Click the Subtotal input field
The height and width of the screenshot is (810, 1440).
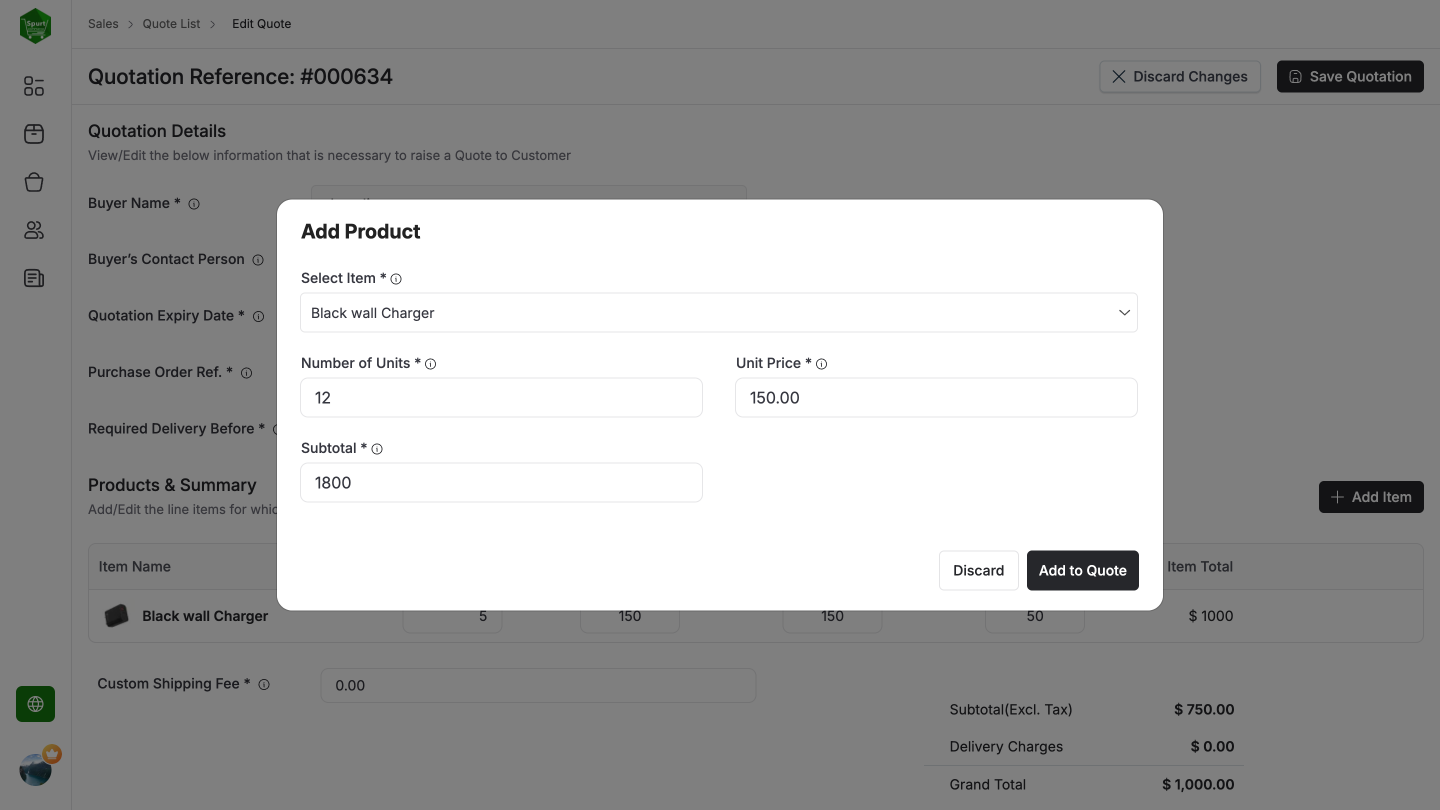[501, 483]
